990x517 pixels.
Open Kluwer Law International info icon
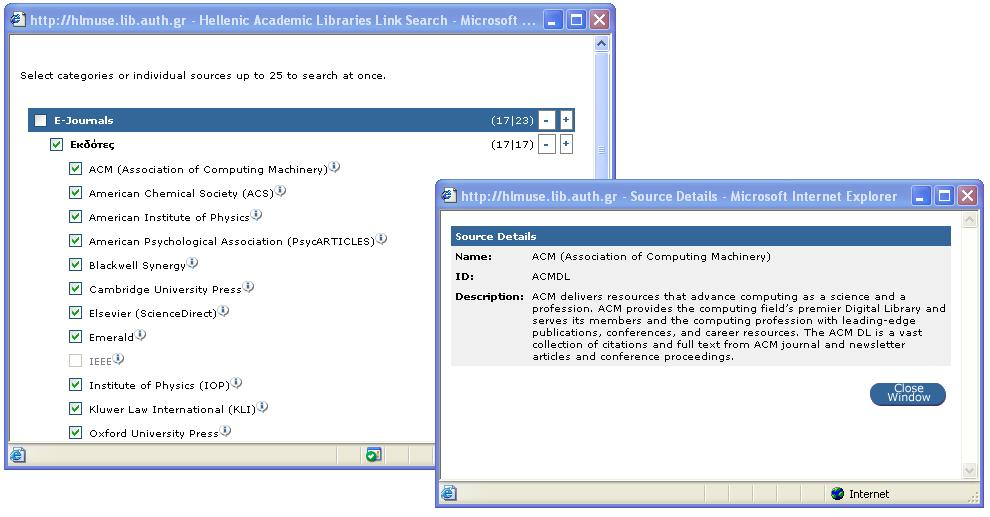pyautogui.click(x=262, y=407)
